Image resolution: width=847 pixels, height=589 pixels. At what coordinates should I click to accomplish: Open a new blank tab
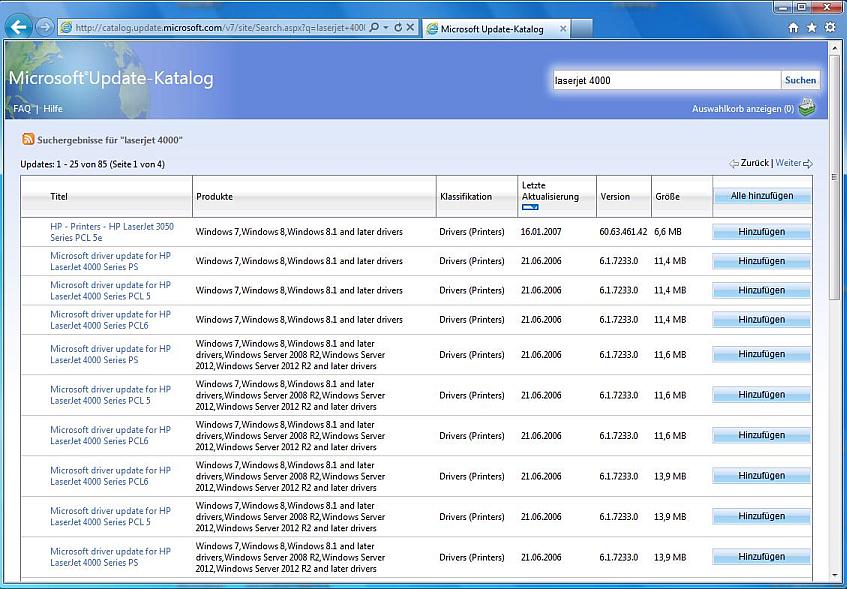(x=582, y=29)
